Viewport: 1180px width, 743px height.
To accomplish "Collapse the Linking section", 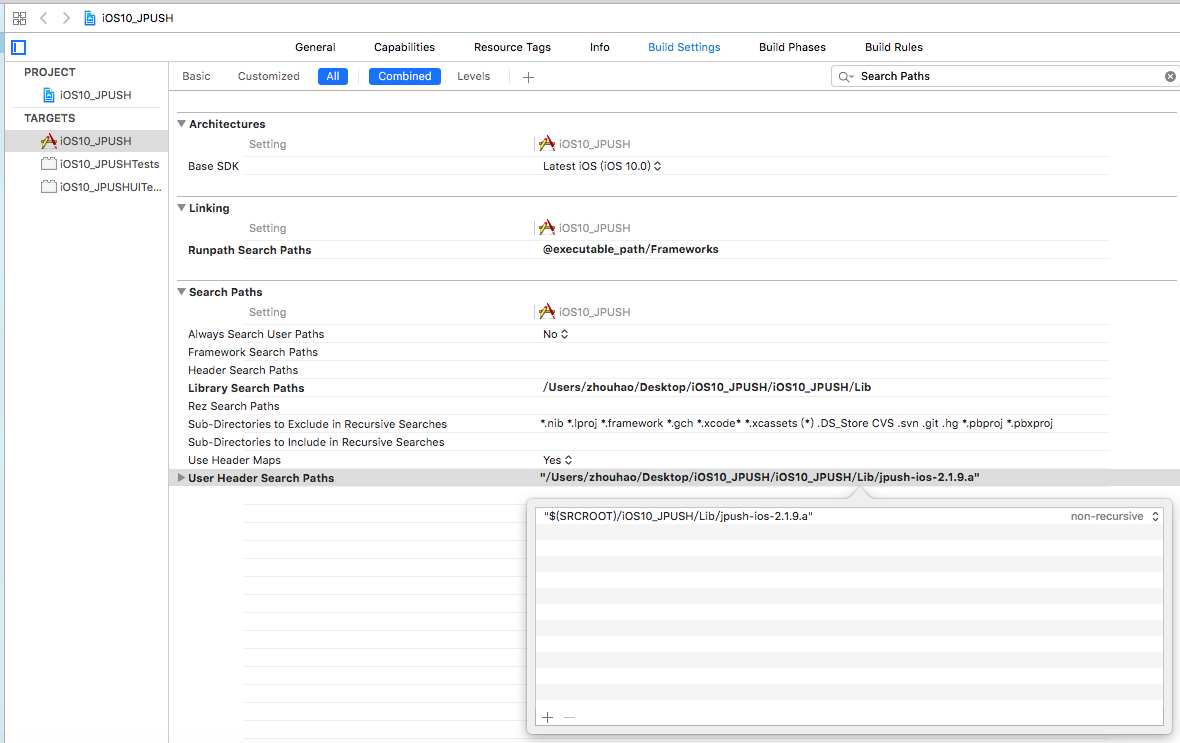I will 181,208.
